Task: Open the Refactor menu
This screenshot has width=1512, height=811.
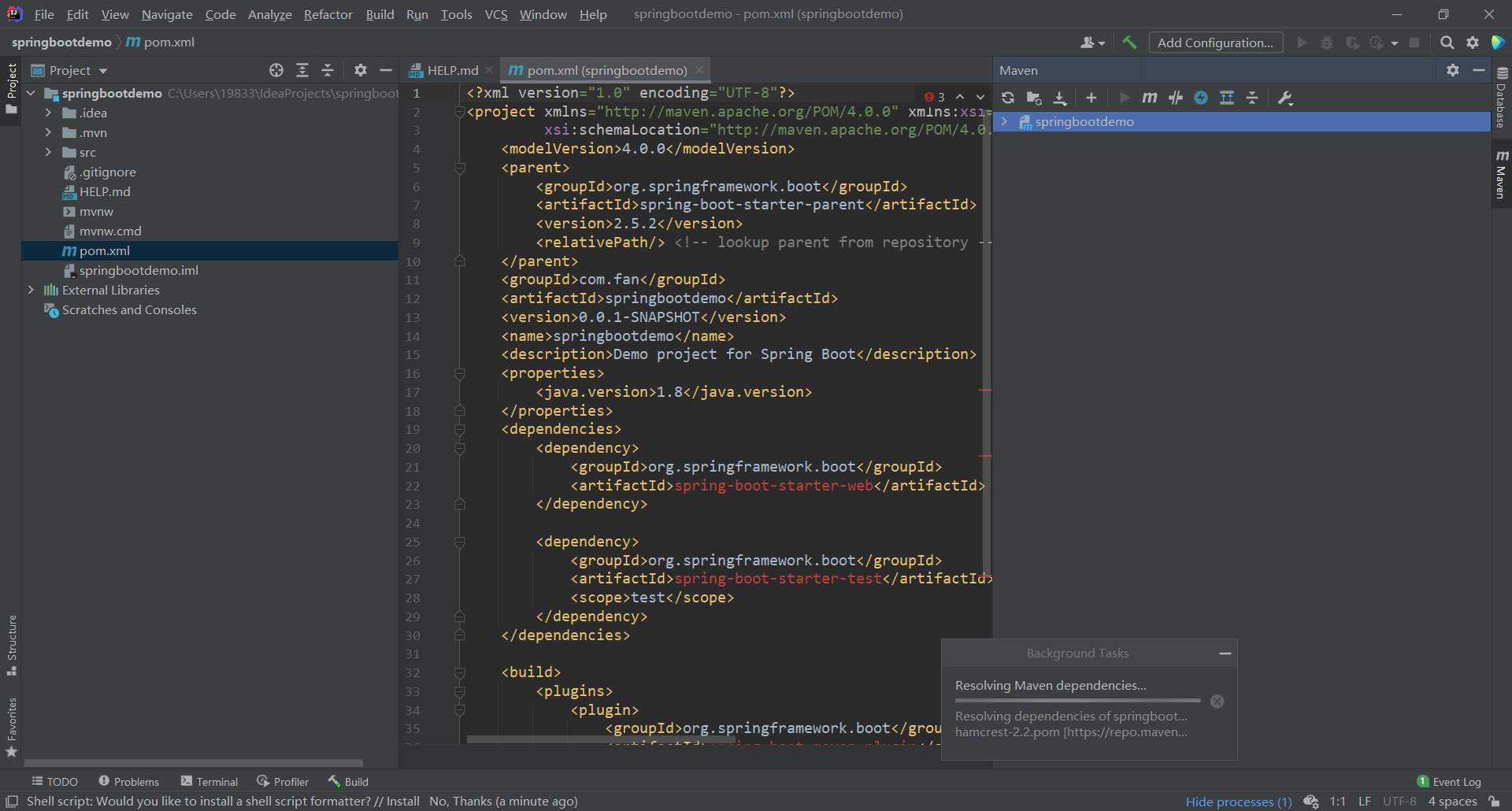Action: click(328, 14)
